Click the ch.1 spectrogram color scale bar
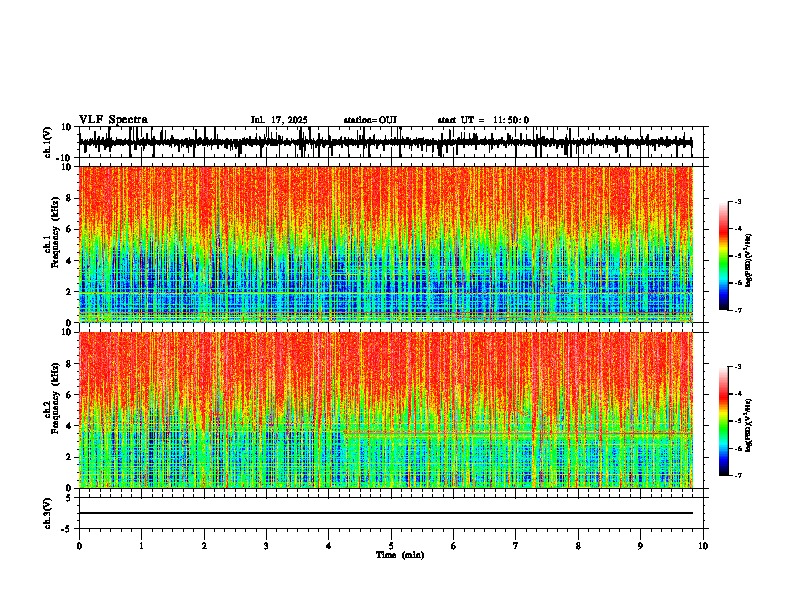The image size is (792, 612). tap(723, 256)
